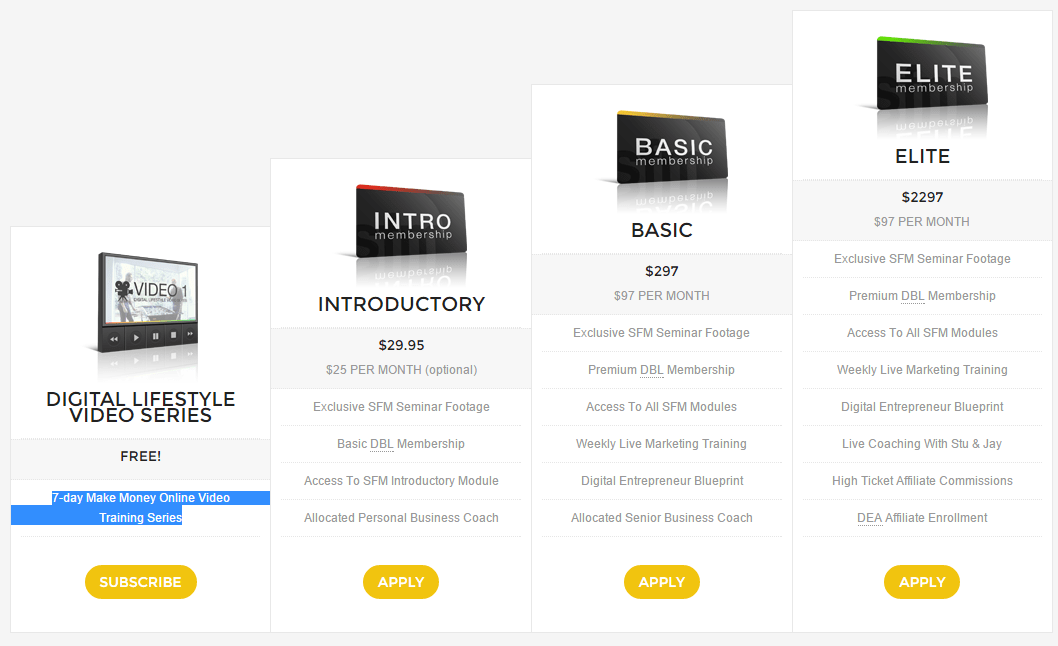Click 'Access To All SFM Modules' in Elite plan
Screen dimensions: 1058x646
pyautogui.click(x=922, y=333)
